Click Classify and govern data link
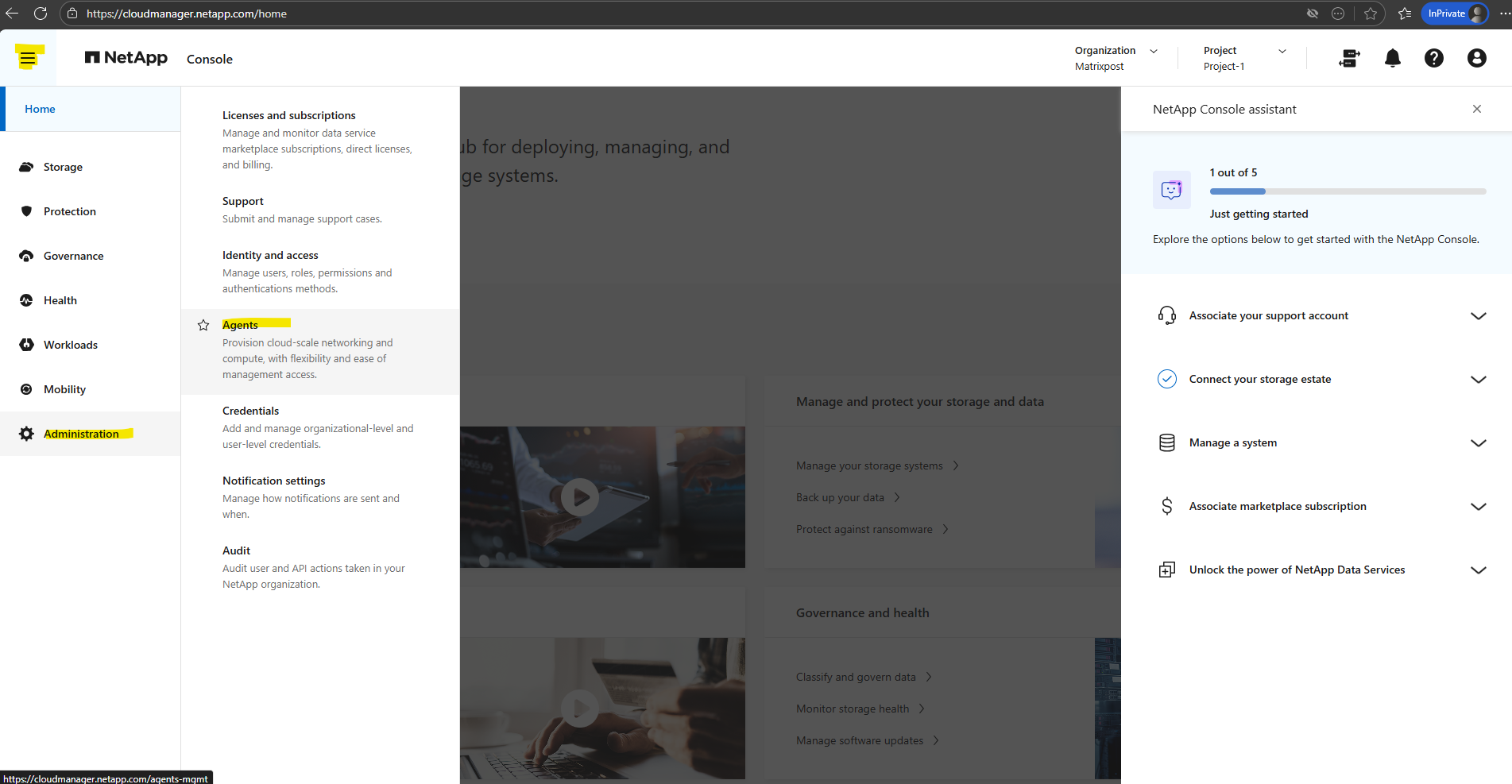Viewport: 1512px width, 784px height. coord(864,677)
